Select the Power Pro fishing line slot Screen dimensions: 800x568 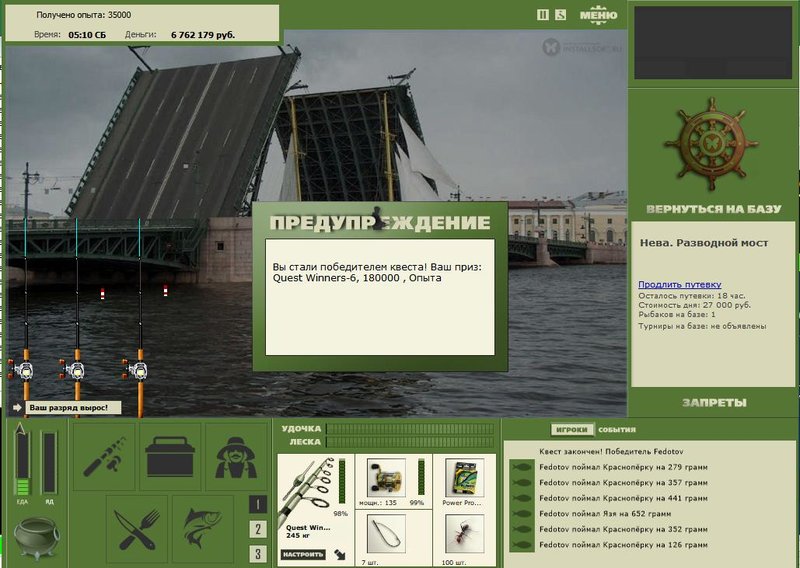point(464,481)
